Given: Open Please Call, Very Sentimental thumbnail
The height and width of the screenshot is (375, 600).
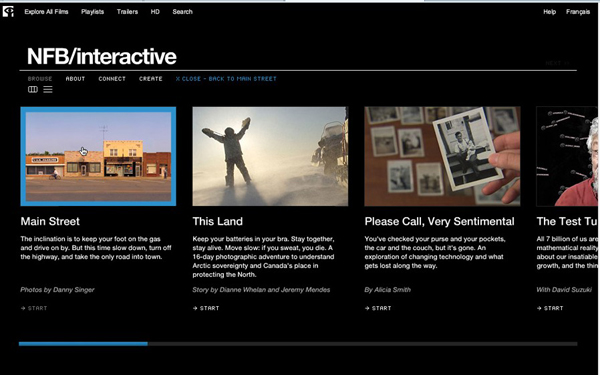Looking at the screenshot, I should point(442,156).
